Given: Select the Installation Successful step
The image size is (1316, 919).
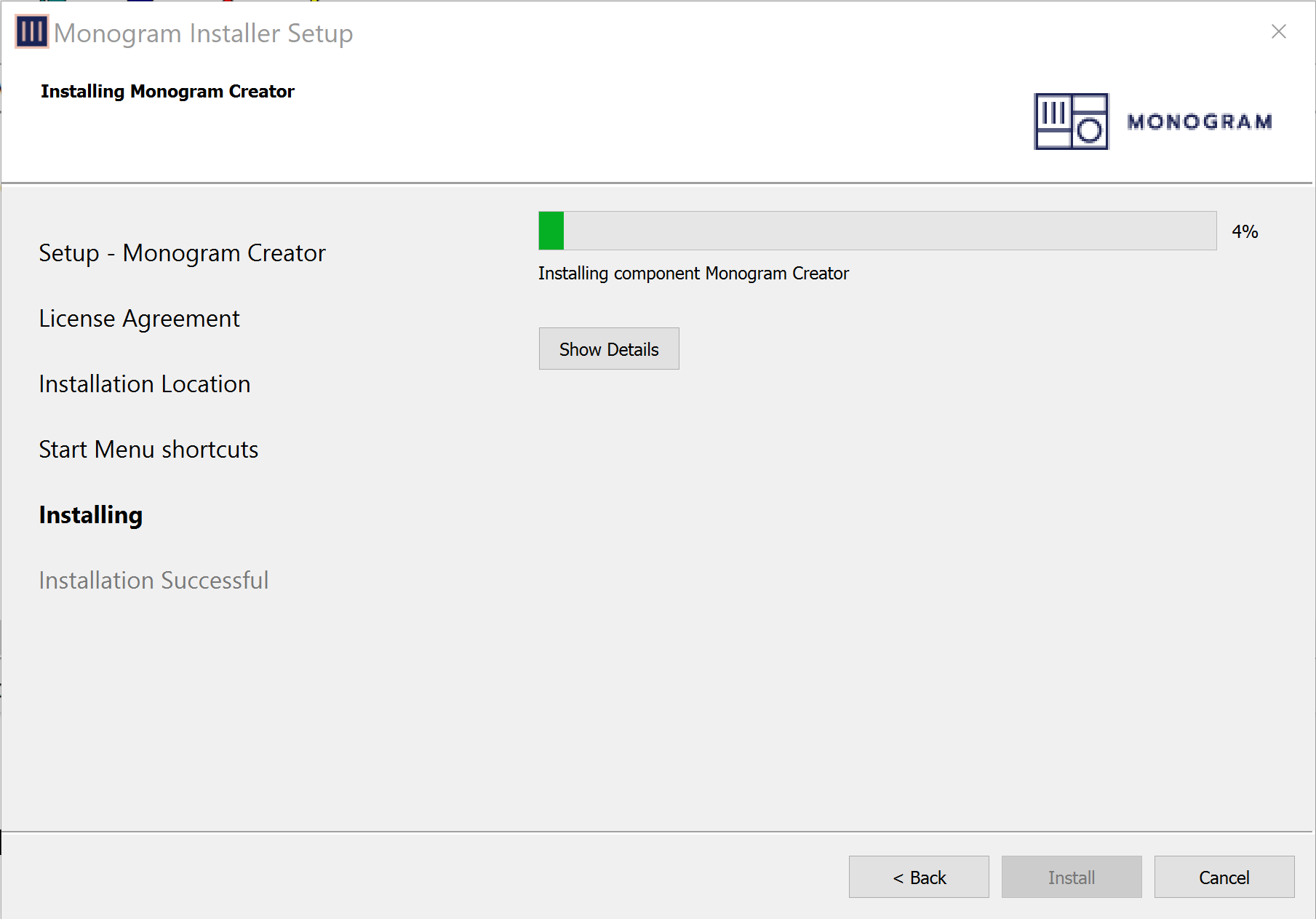Looking at the screenshot, I should click(x=153, y=581).
